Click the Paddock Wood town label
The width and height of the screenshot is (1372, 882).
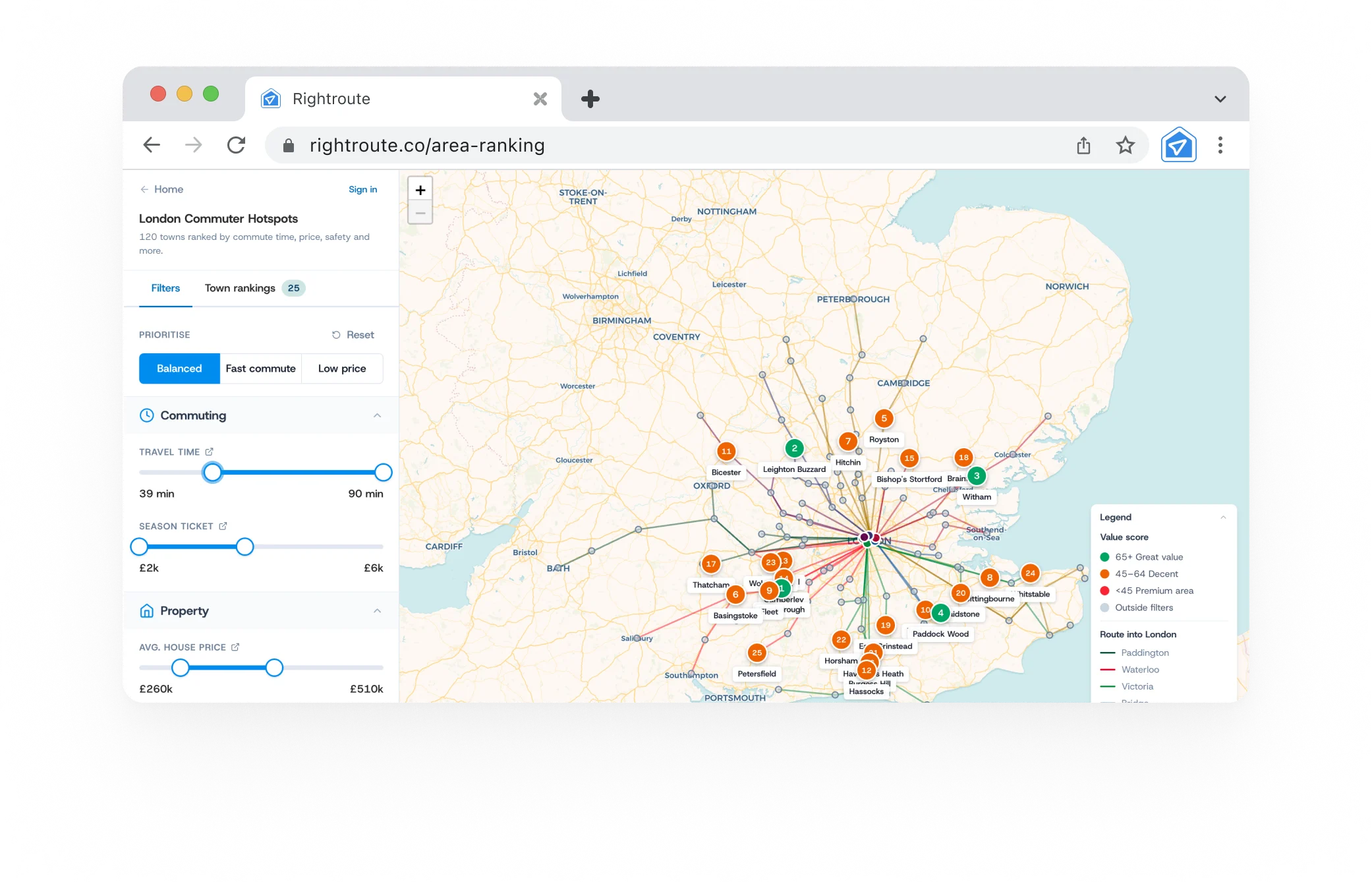[x=940, y=634]
